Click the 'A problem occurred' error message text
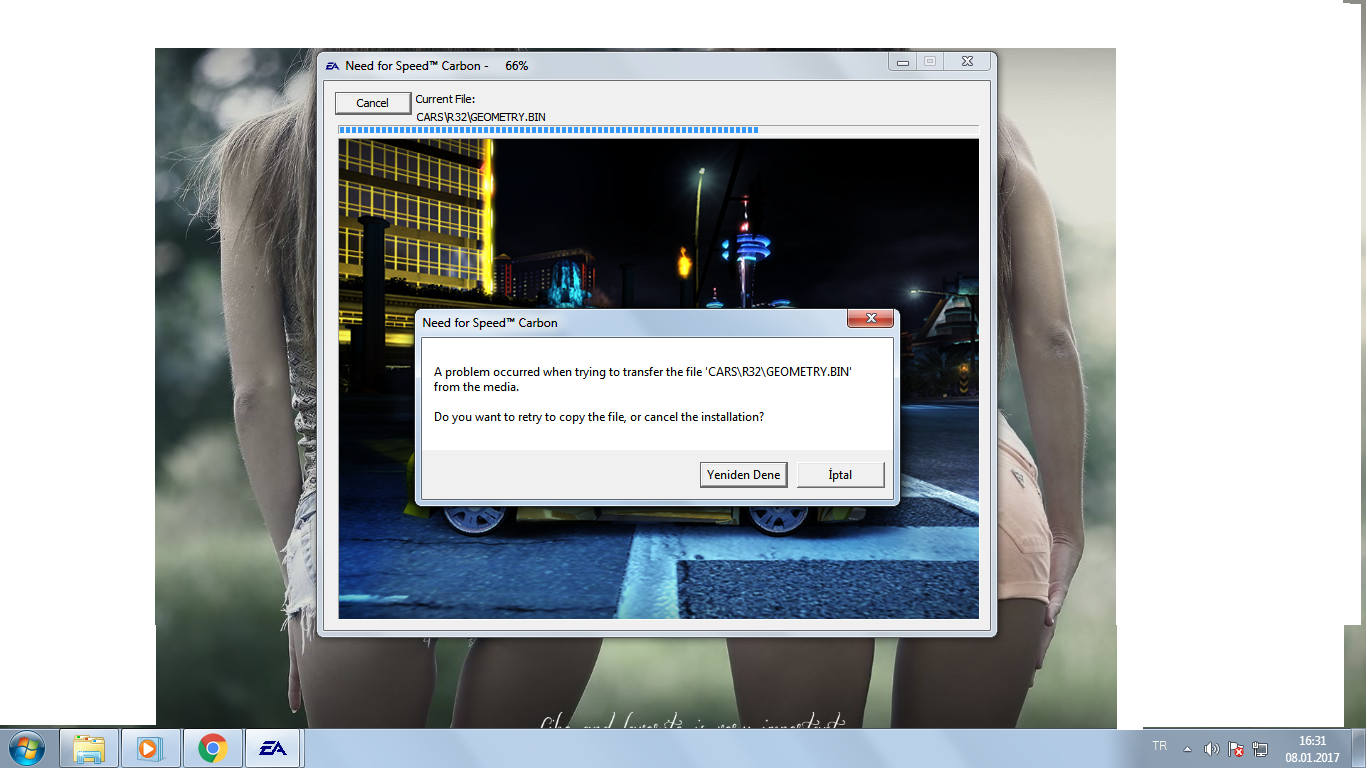Viewport: 1366px width, 768px height. pyautogui.click(x=642, y=379)
